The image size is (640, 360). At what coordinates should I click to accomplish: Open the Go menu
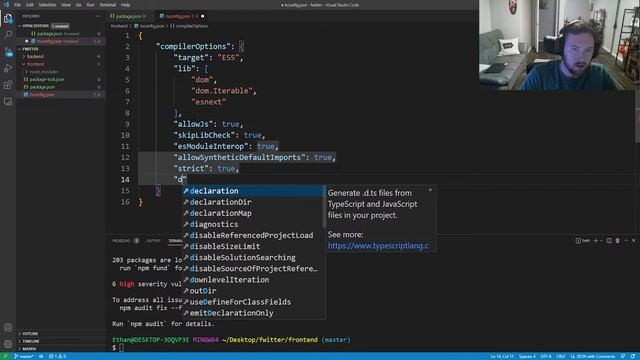point(78,5)
